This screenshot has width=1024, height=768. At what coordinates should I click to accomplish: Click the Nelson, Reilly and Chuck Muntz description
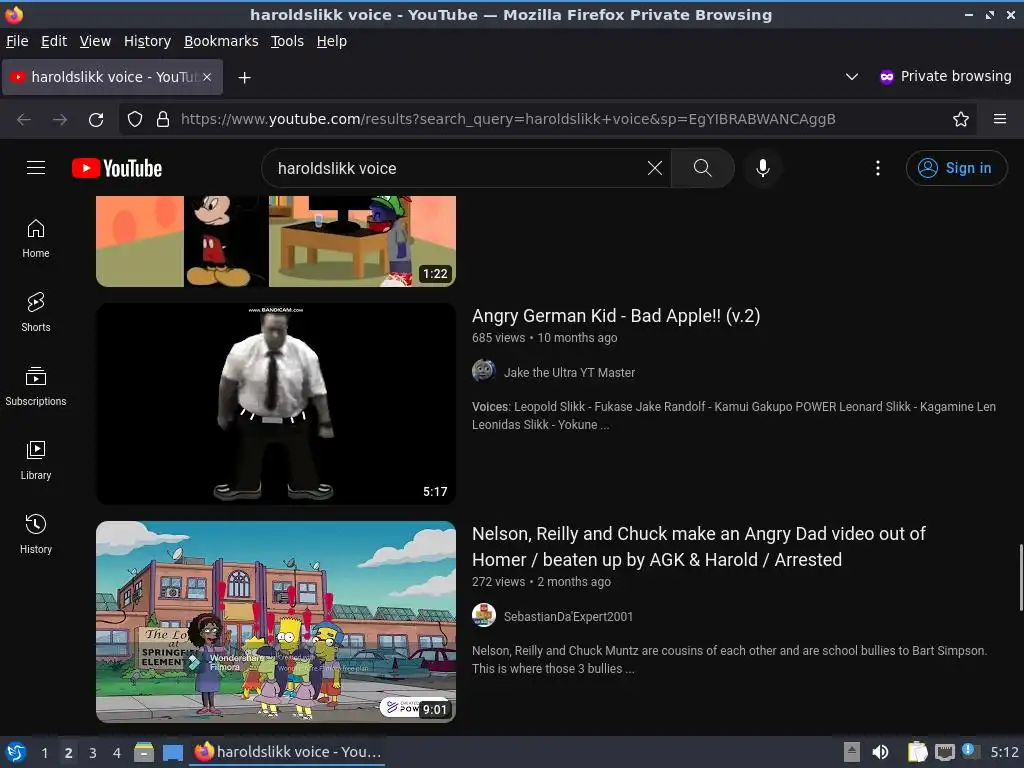729,660
